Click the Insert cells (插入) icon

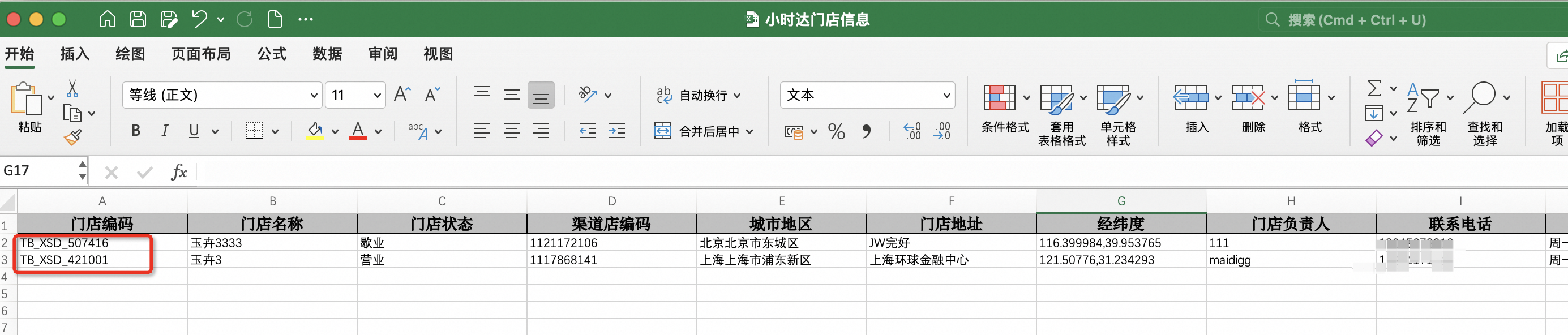1190,97
